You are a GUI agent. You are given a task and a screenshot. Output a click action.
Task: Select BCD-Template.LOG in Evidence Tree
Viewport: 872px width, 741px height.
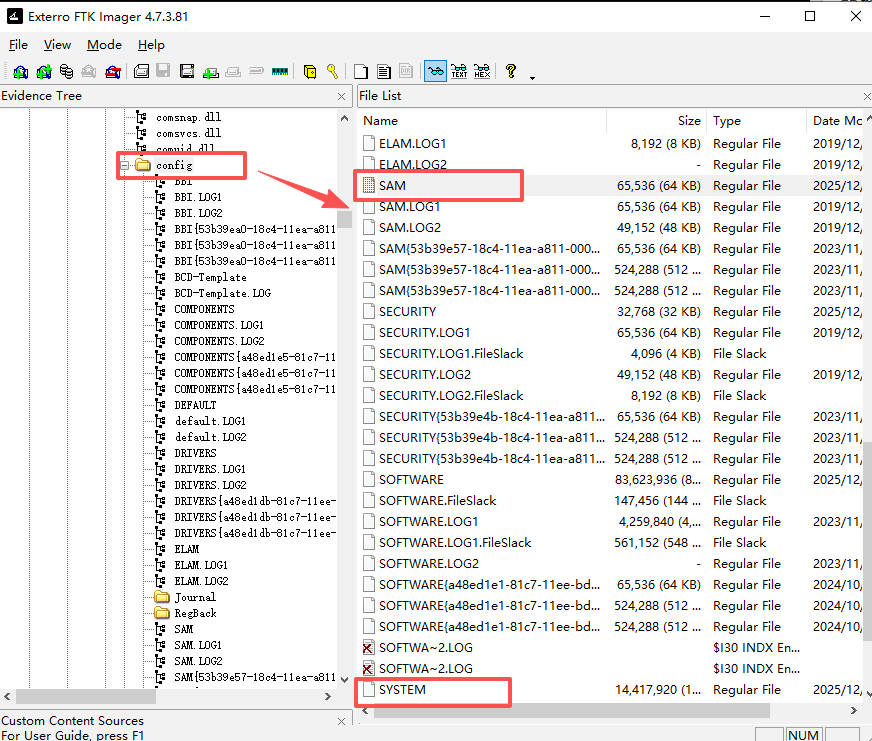pos(222,293)
